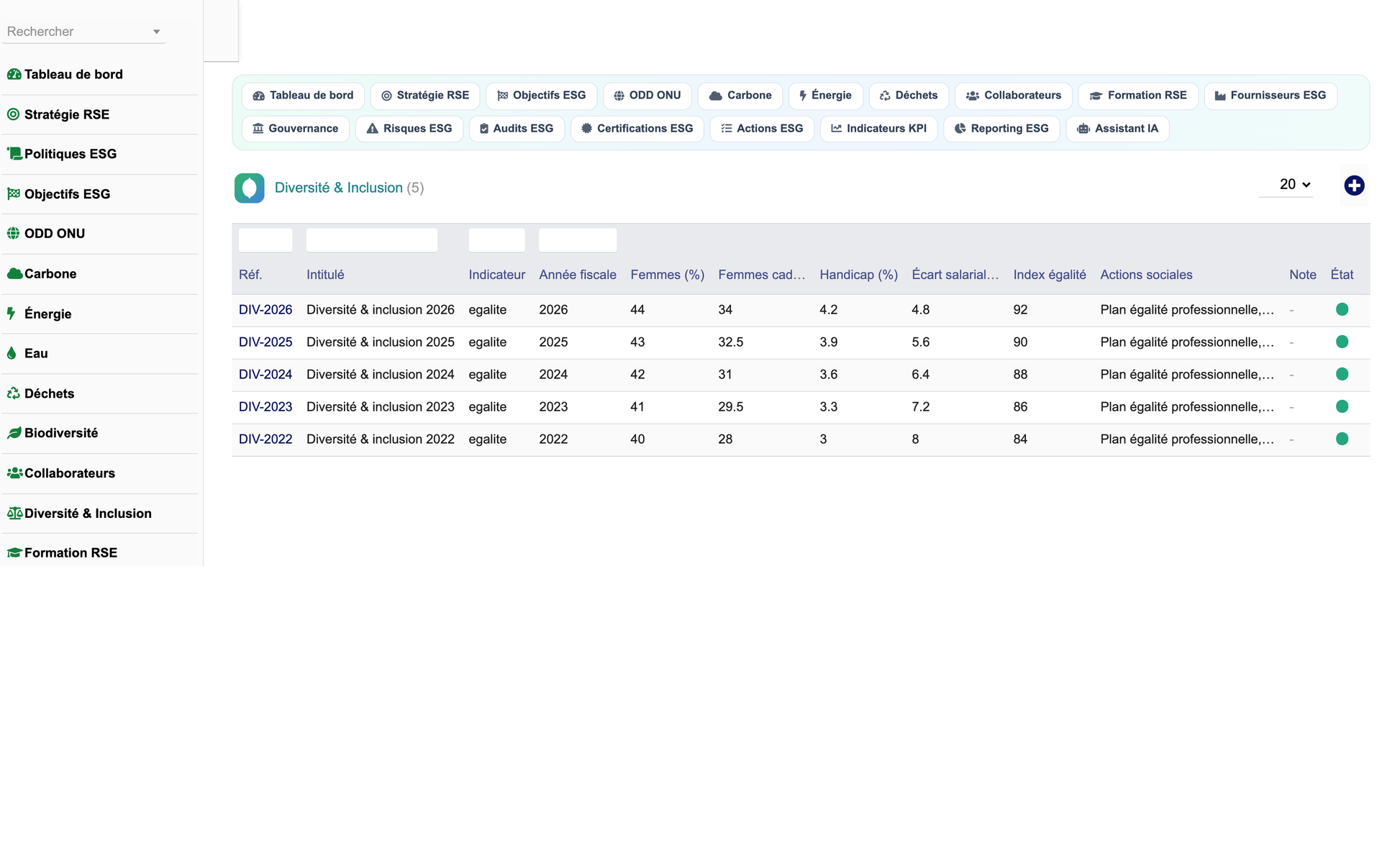
Task: Open the Risques ESG tab
Action: [409, 129]
